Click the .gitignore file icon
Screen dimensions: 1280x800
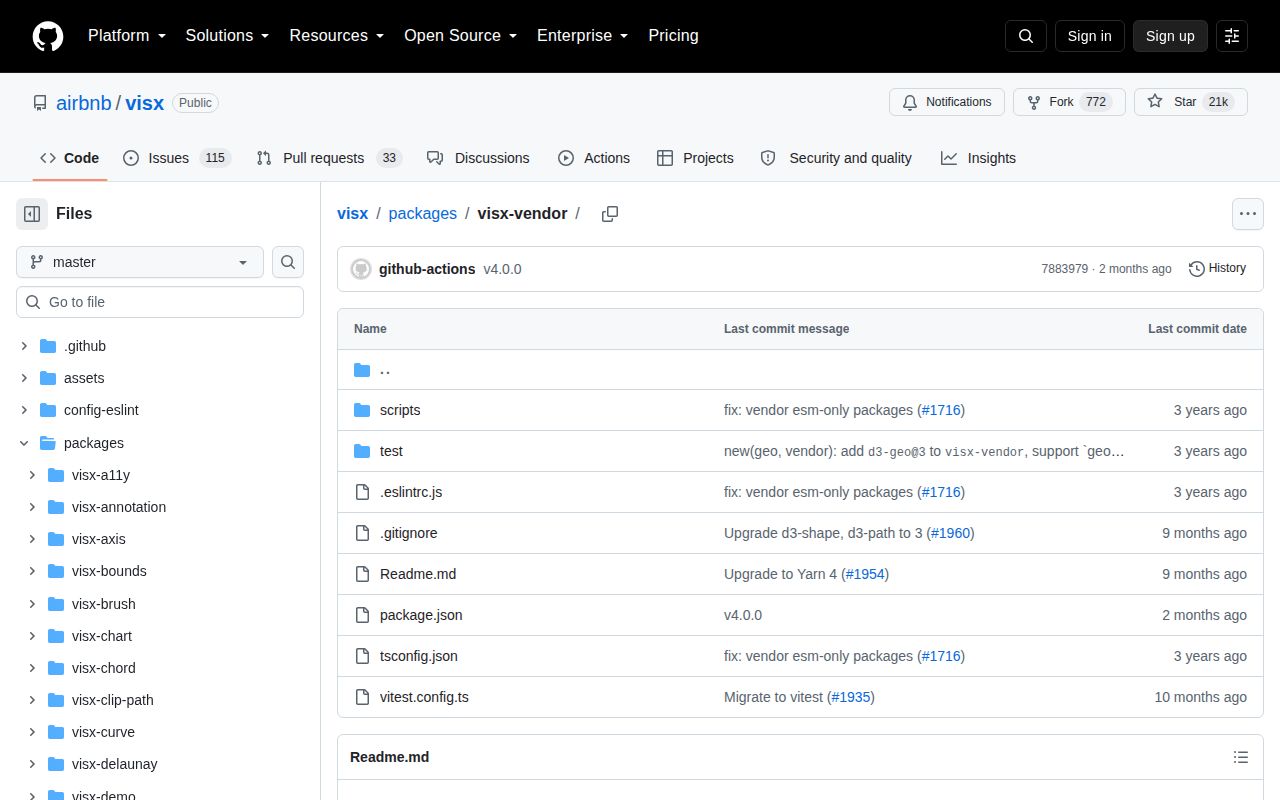[362, 533]
